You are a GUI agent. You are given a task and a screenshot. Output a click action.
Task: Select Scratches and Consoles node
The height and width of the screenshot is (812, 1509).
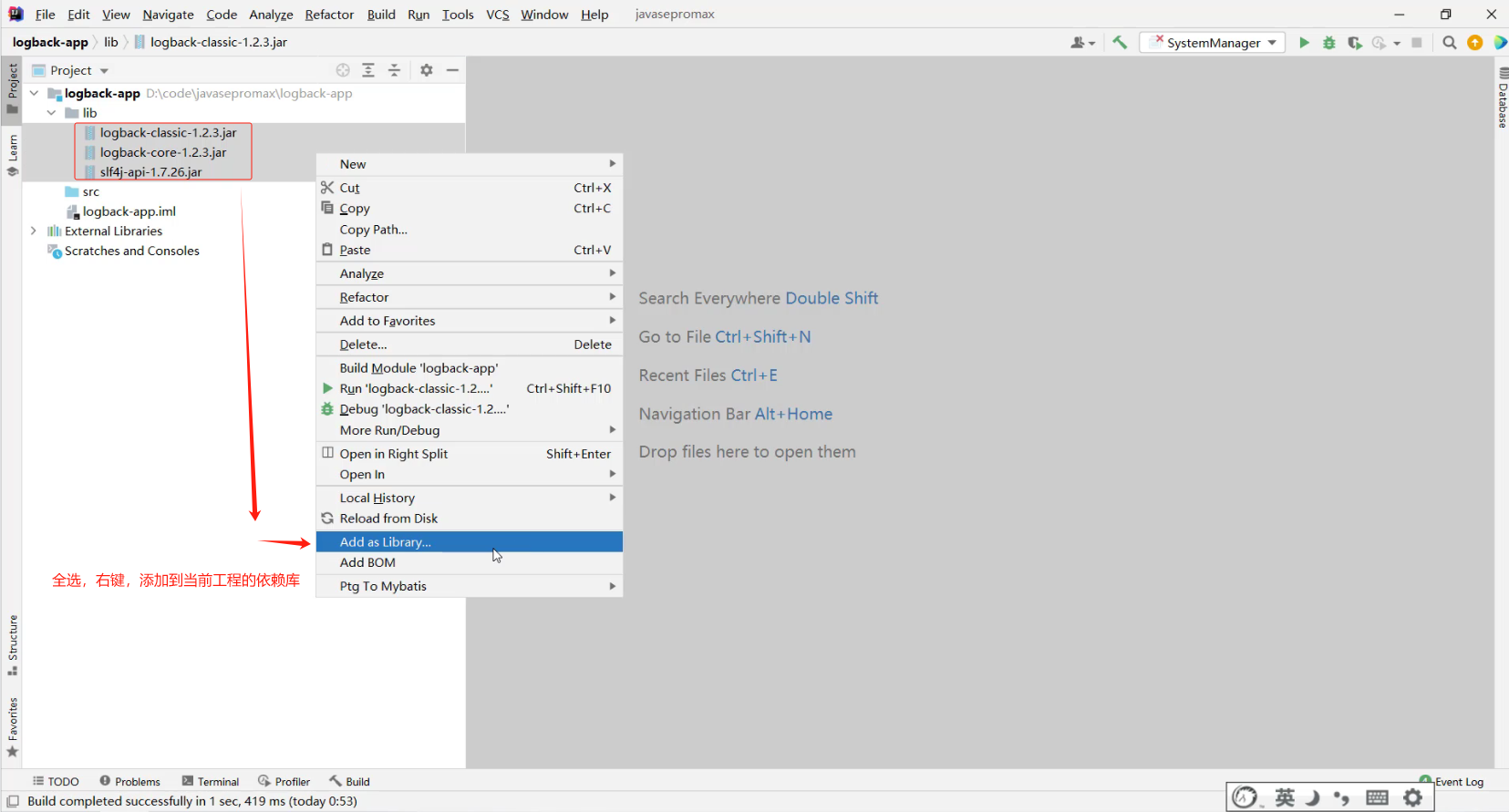coord(123,251)
